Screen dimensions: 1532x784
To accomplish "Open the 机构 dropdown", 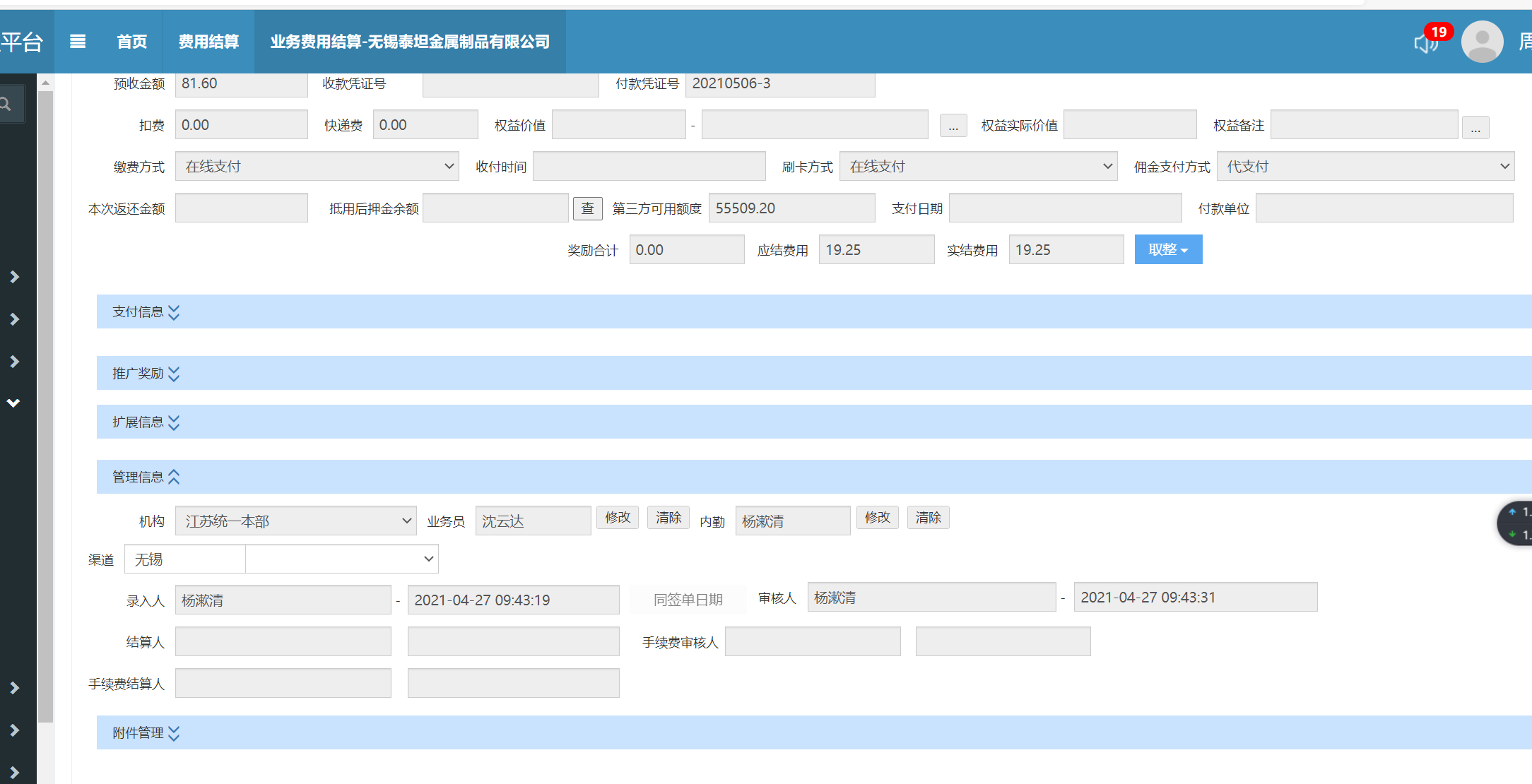I will coord(295,521).
